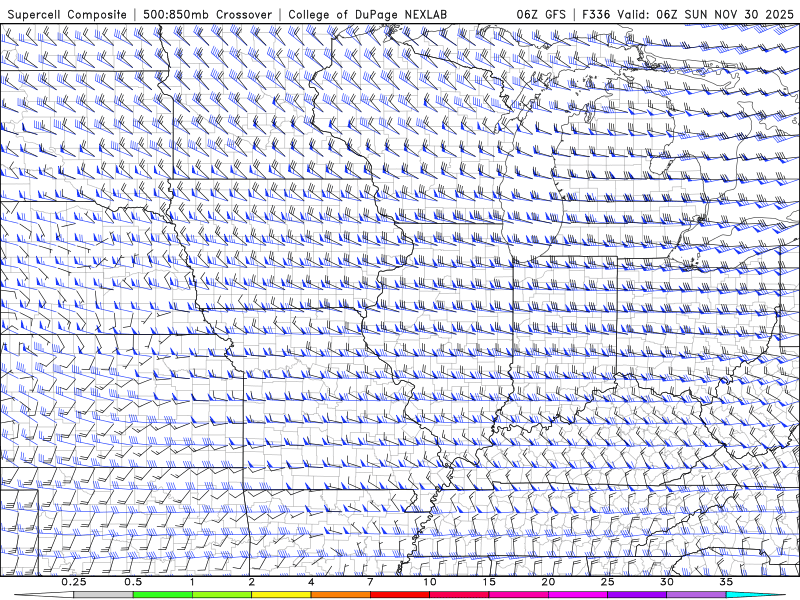Click the 10 value on the color scale

tap(430, 582)
